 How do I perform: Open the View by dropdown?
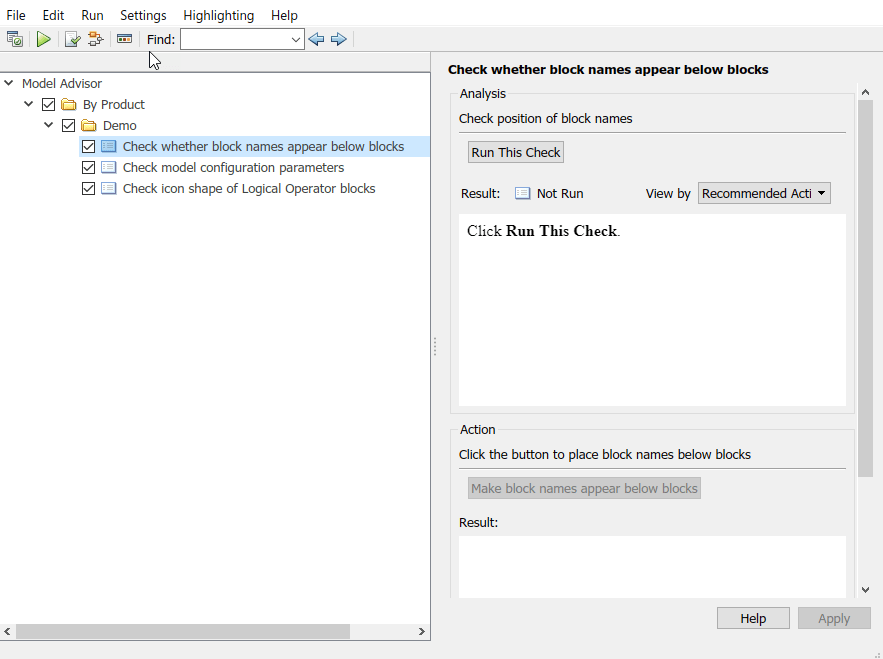764,193
